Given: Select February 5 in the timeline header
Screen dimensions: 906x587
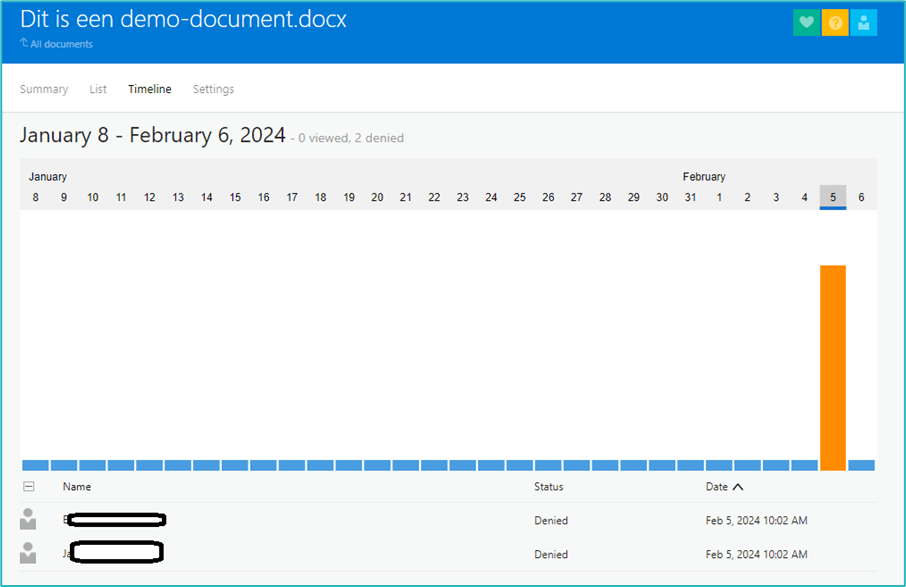Looking at the screenshot, I should (833, 197).
